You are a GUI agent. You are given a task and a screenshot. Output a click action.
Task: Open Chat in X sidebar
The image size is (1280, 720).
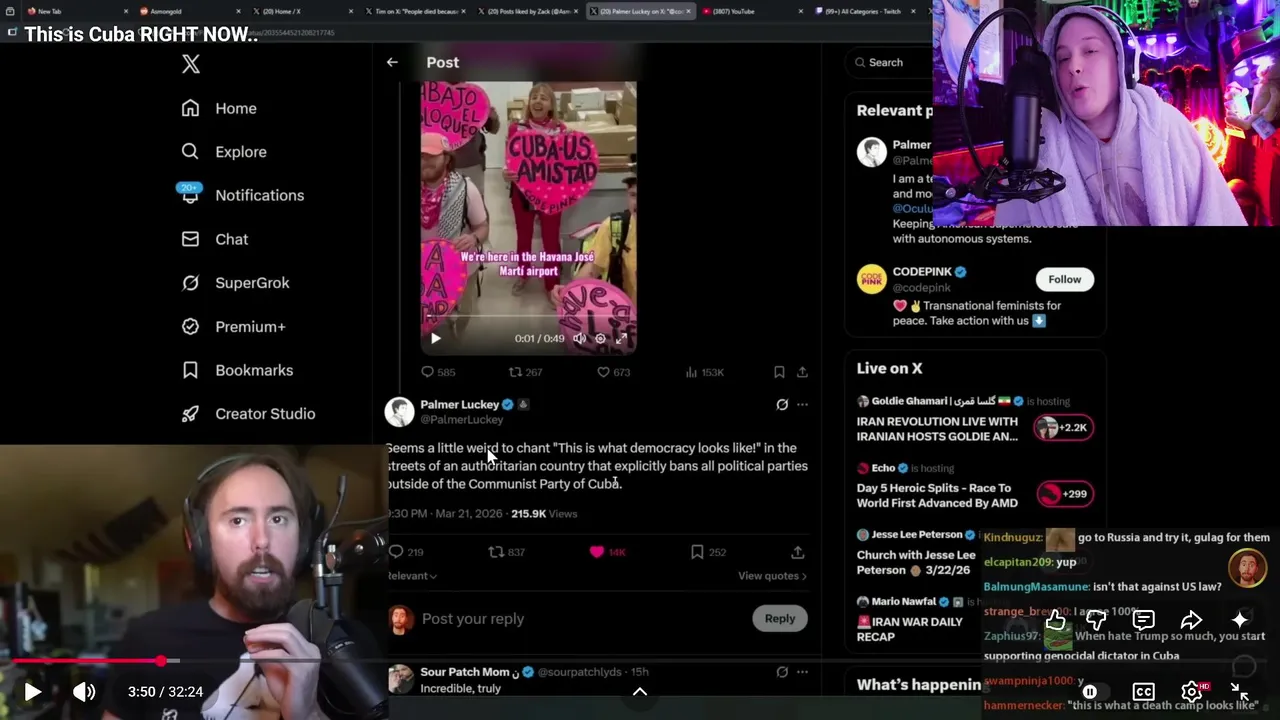pos(214,239)
